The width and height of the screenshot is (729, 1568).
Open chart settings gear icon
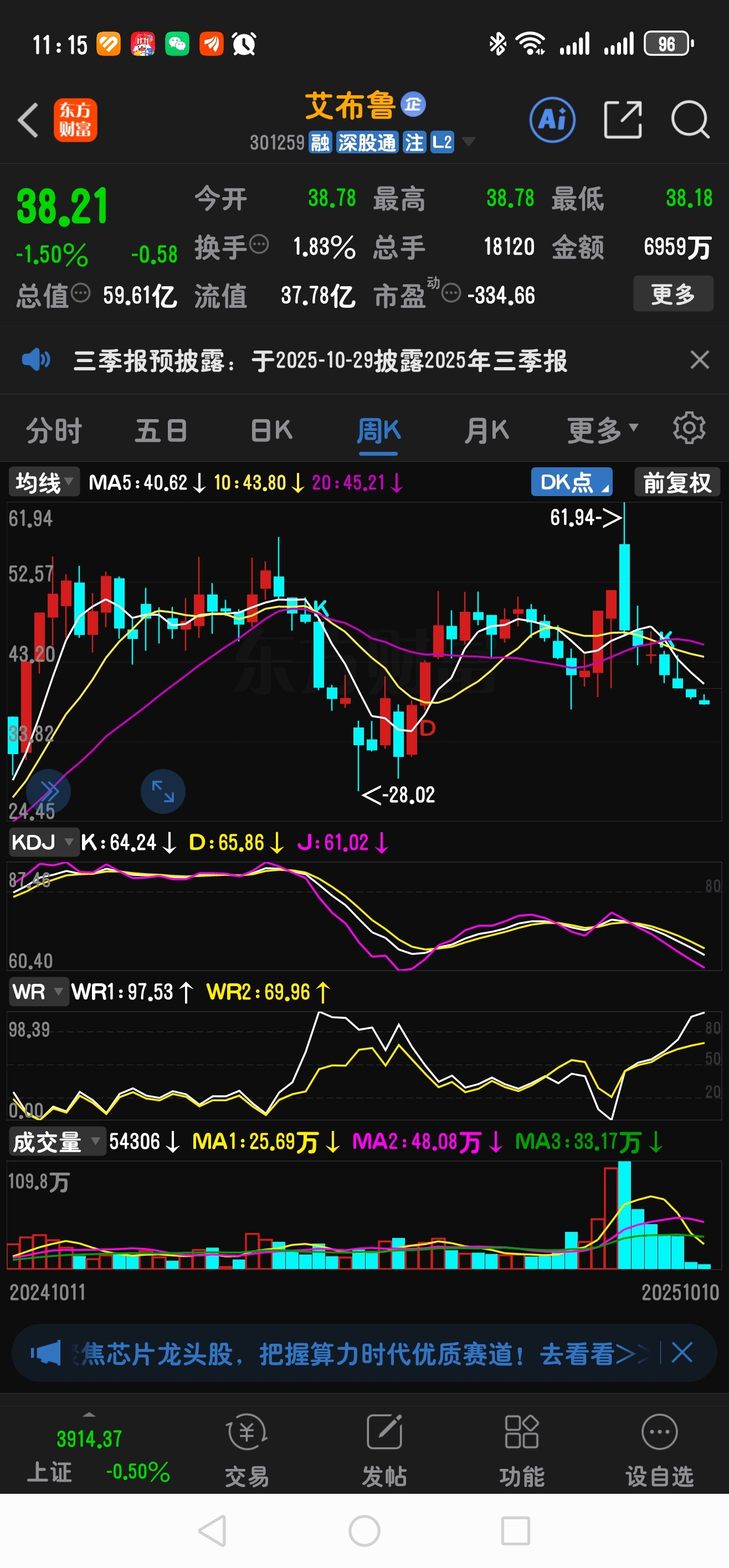coord(689,429)
